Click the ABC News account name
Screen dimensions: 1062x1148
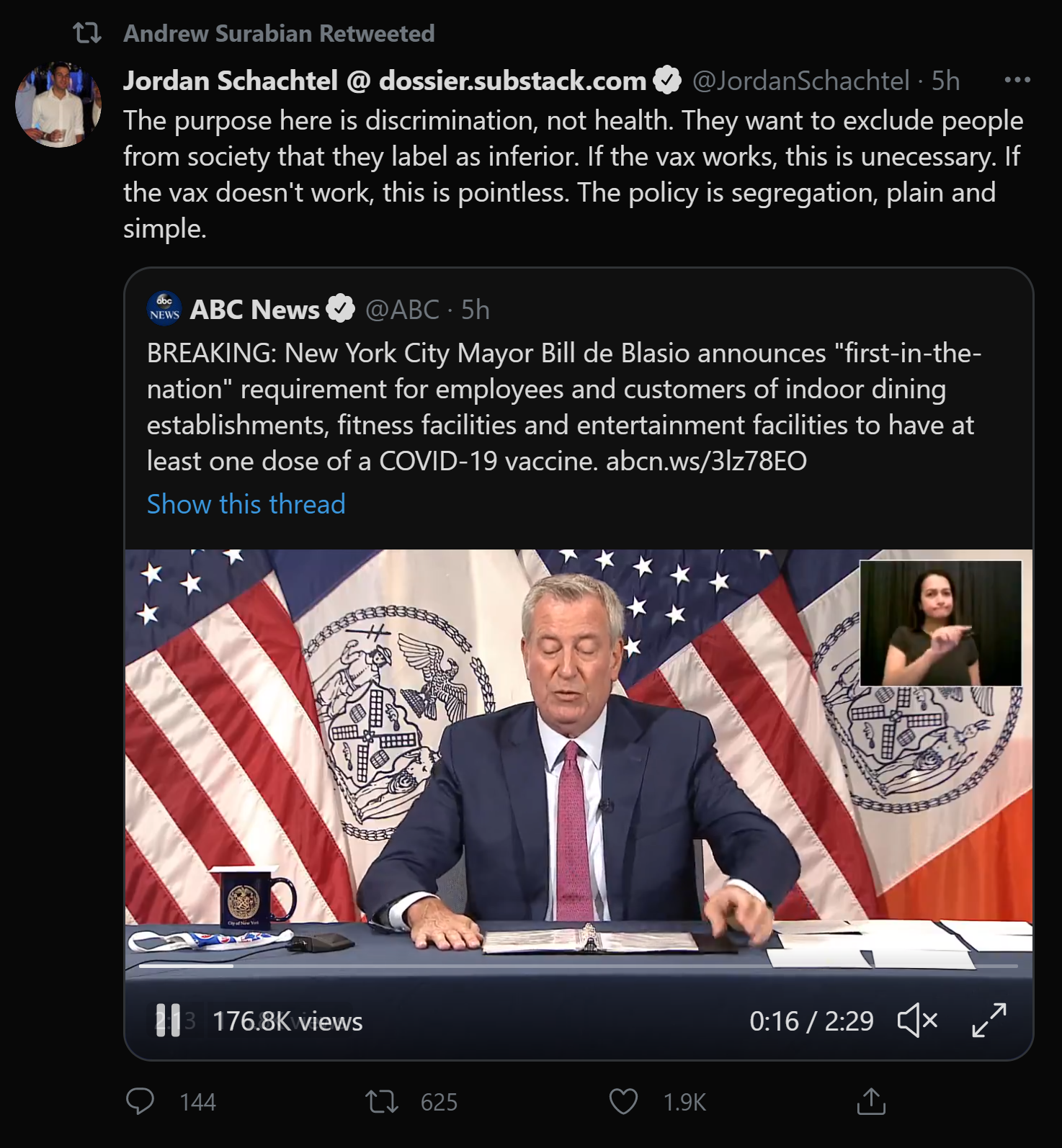point(254,310)
